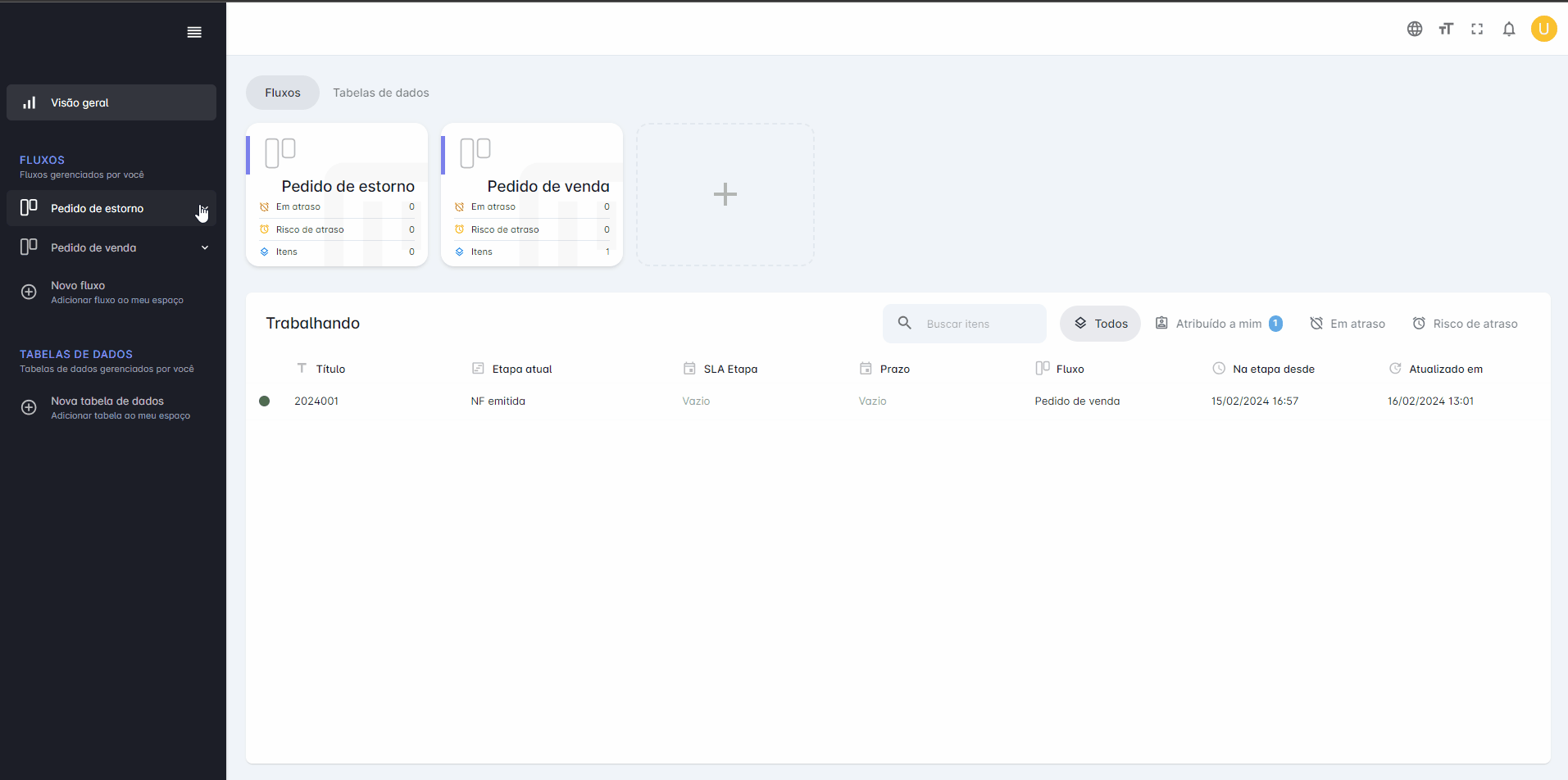Click the Pedido de venda sidebar kanban icon
The width and height of the screenshot is (1568, 780).
29,247
